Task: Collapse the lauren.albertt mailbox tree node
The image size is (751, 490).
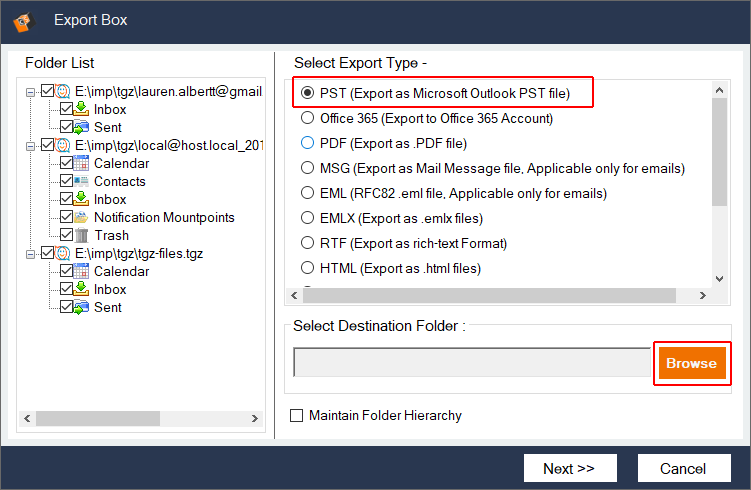Action: click(x=31, y=91)
